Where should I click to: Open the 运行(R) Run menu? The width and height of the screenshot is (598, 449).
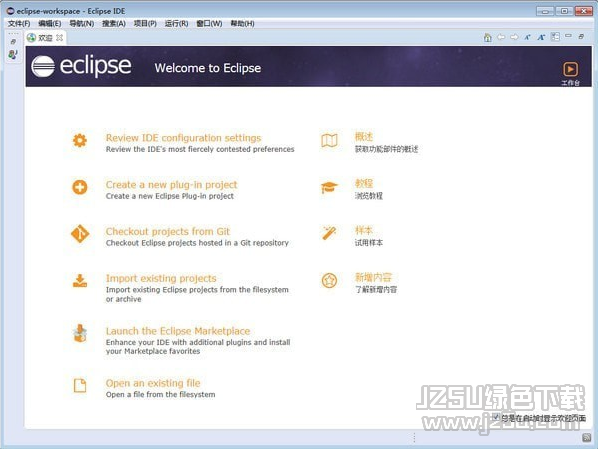click(x=176, y=24)
